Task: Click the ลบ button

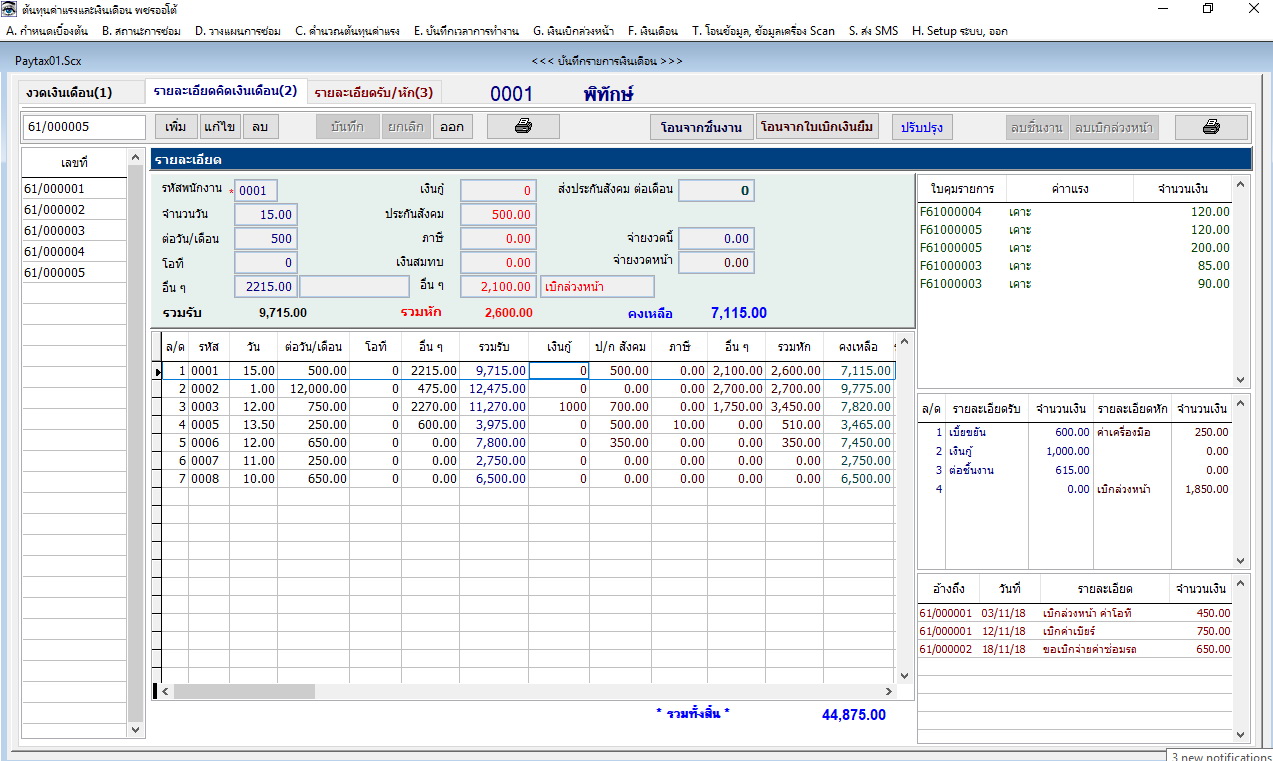Action: tap(259, 127)
